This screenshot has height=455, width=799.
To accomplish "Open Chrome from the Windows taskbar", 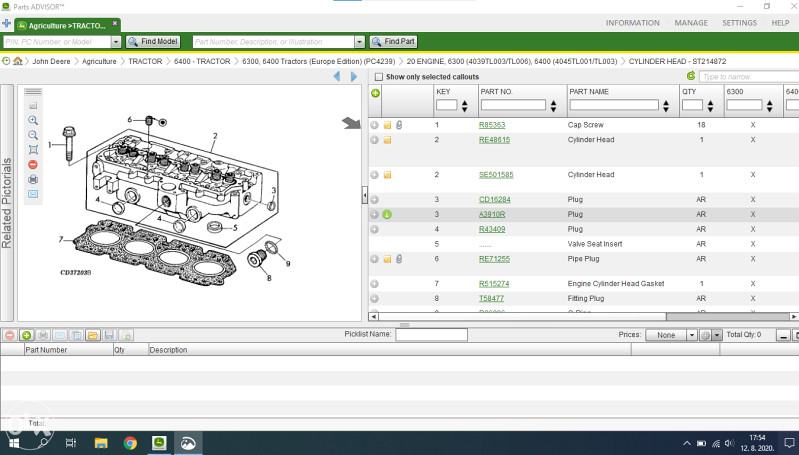I will click(130, 442).
